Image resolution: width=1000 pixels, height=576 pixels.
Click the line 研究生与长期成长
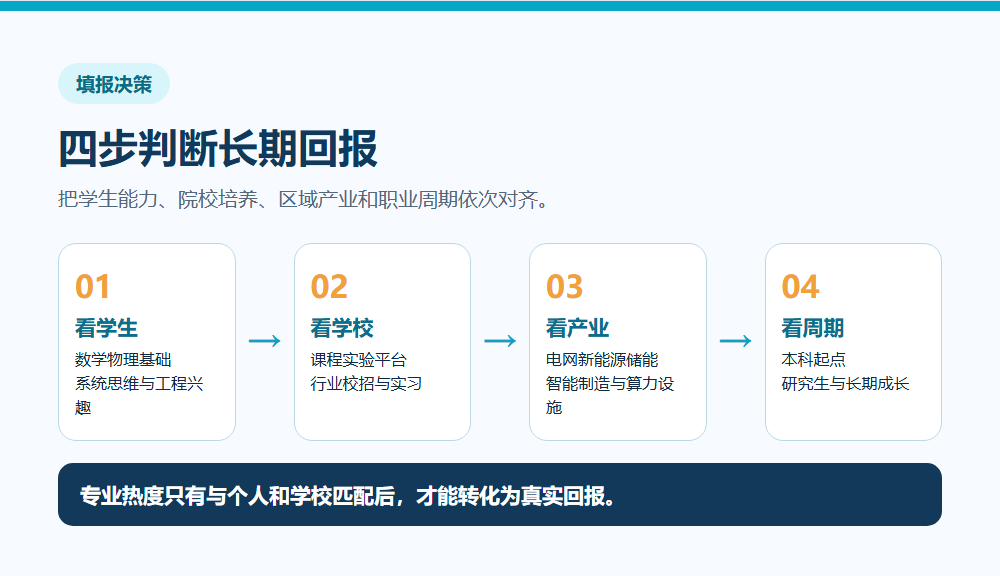(845, 383)
